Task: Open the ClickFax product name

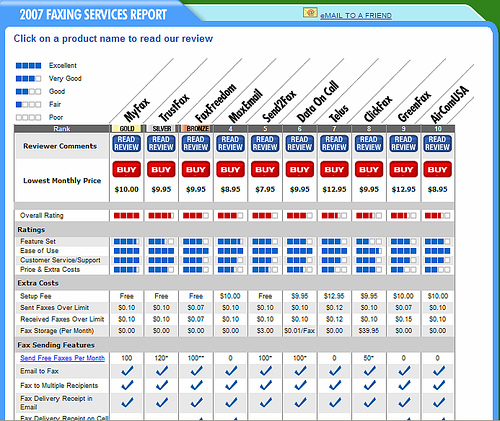Action: [x=378, y=108]
